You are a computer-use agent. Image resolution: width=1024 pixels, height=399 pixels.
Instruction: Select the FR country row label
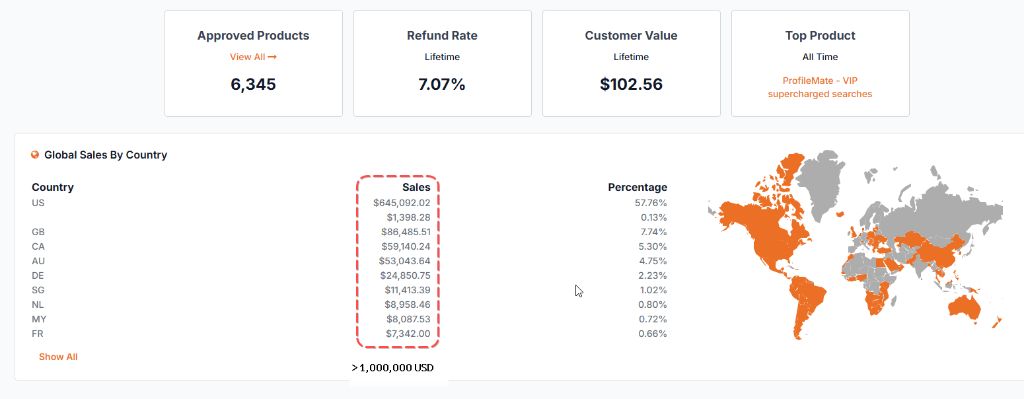click(38, 334)
